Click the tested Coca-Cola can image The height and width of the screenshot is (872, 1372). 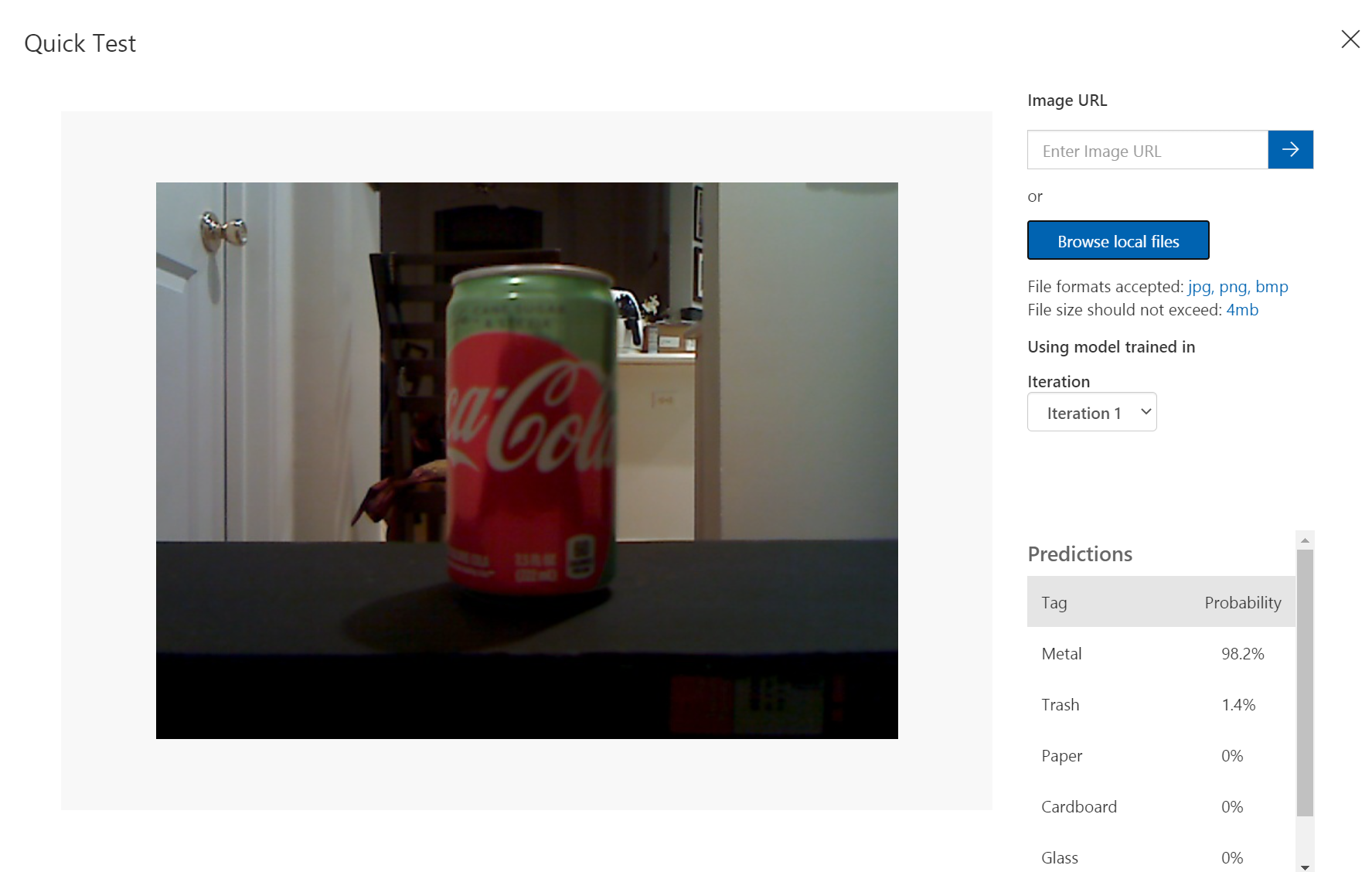point(527,461)
